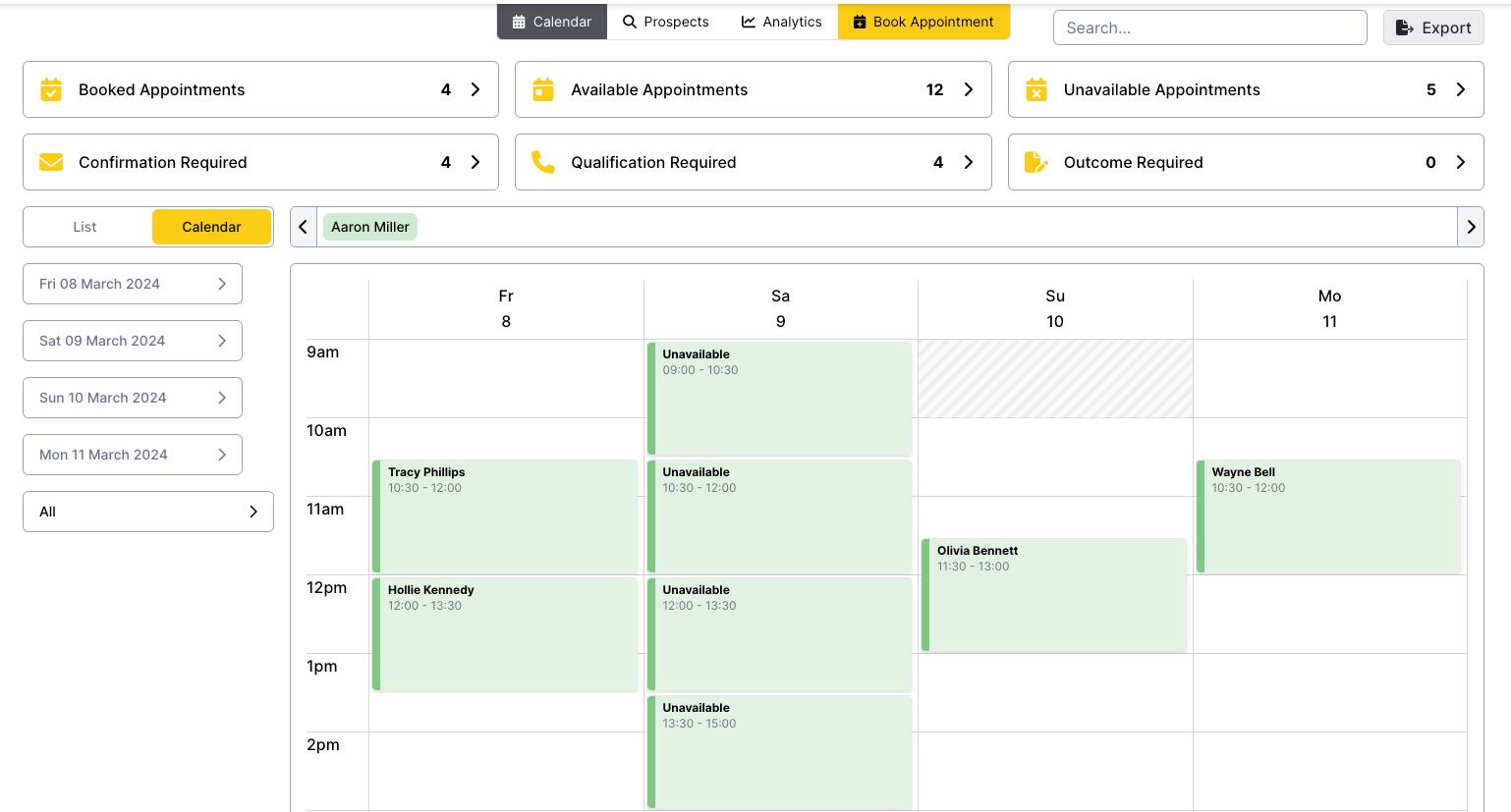Viewport: 1511px width, 812px height.
Task: Click the Outcome Required document icon
Action: tap(1036, 162)
